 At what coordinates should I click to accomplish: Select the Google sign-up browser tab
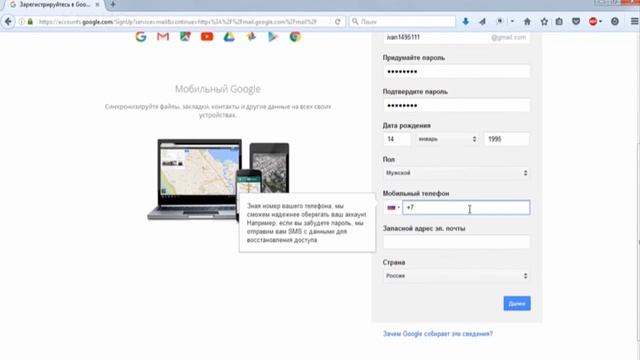55,5
